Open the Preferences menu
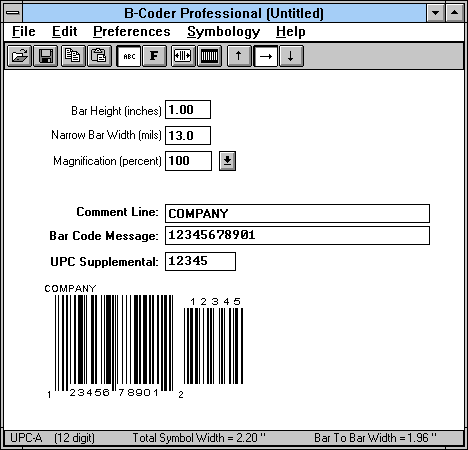The image size is (468, 450). pyautogui.click(x=132, y=32)
